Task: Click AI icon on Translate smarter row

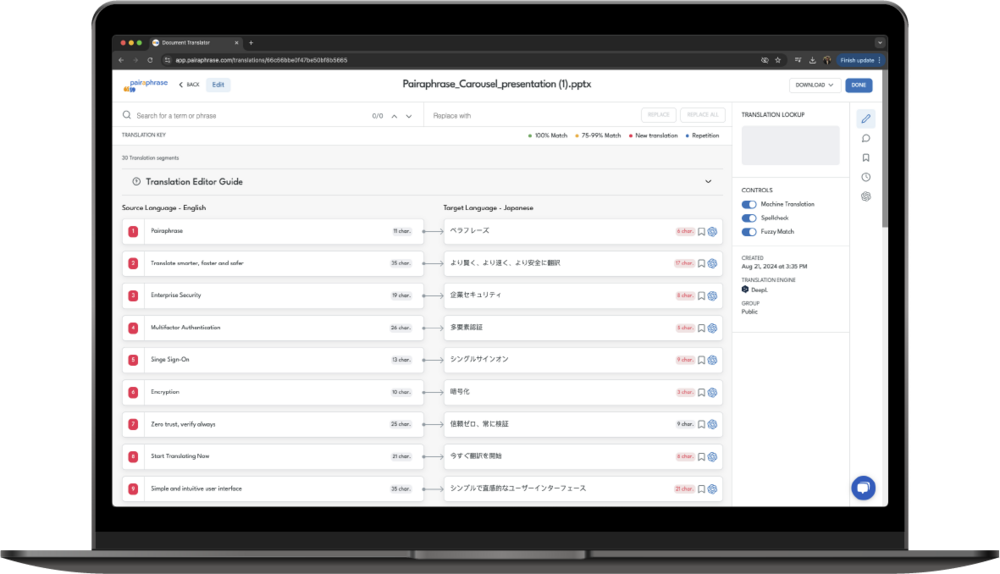Action: click(712, 263)
